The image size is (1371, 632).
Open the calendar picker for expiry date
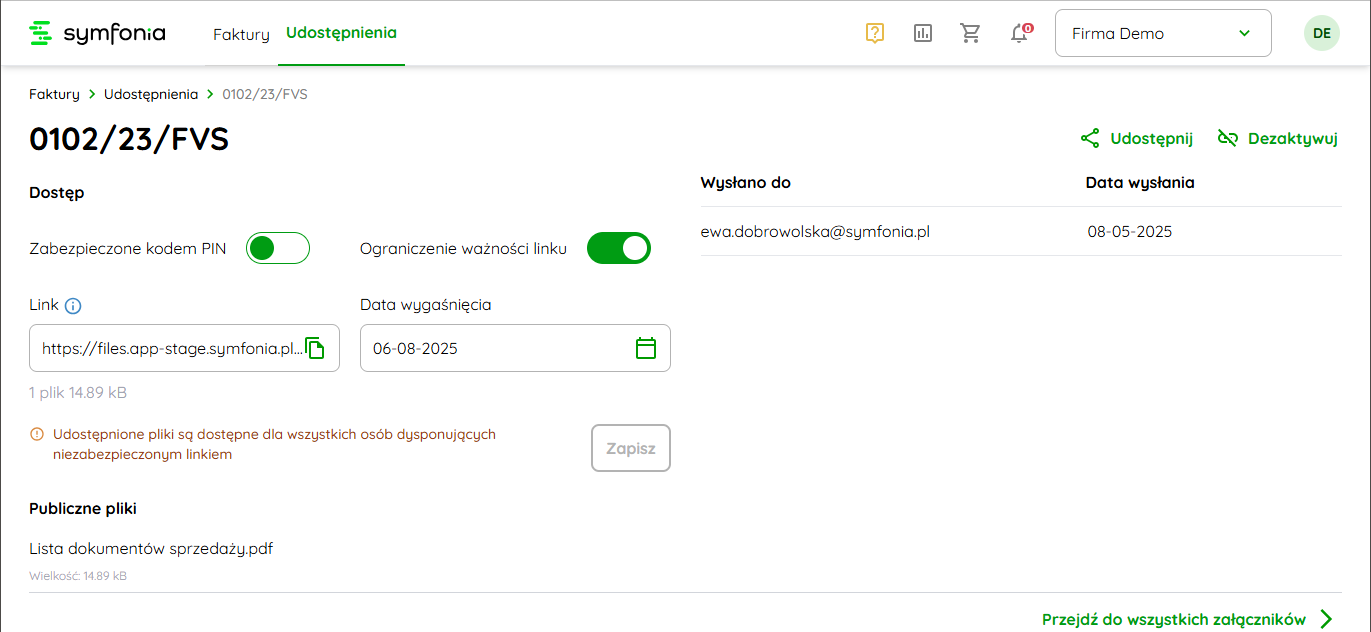pyautogui.click(x=646, y=348)
